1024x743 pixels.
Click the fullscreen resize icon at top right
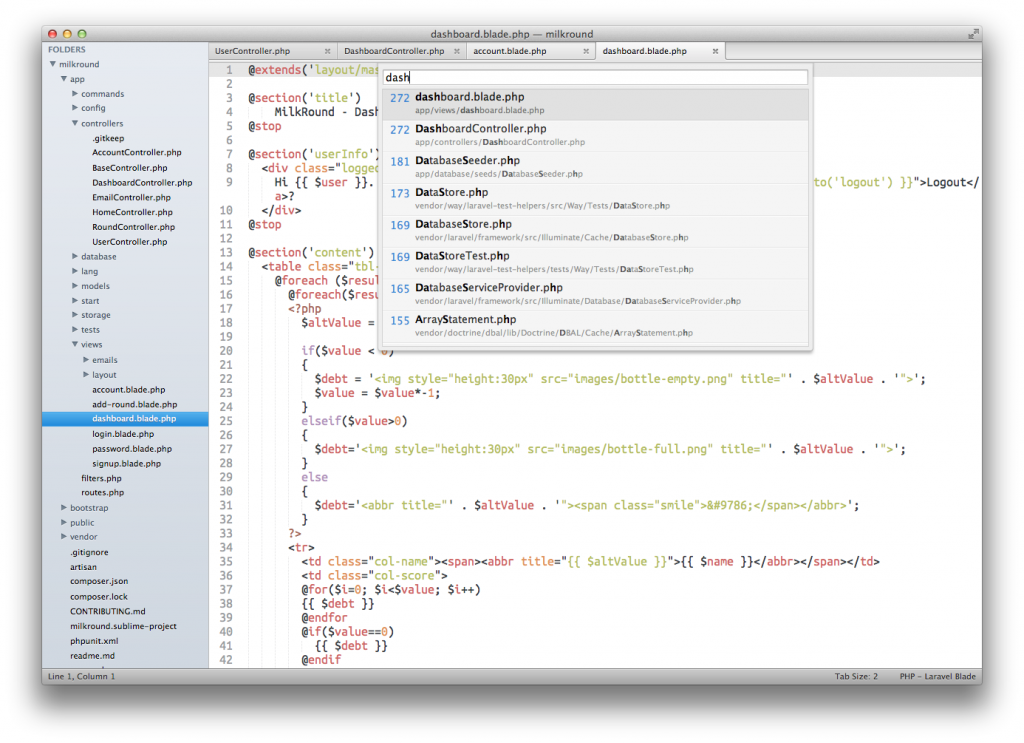click(x=973, y=32)
